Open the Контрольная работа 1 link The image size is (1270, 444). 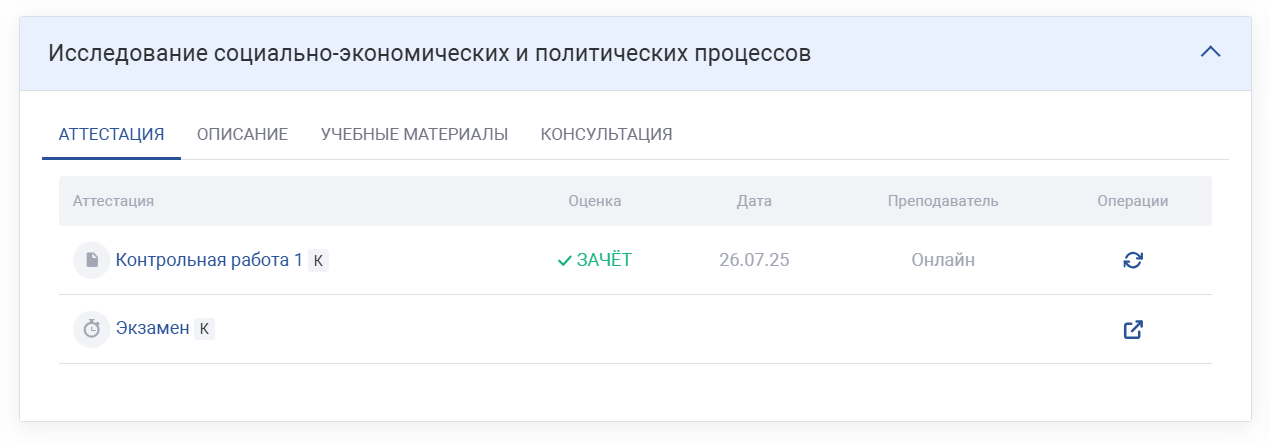(209, 260)
